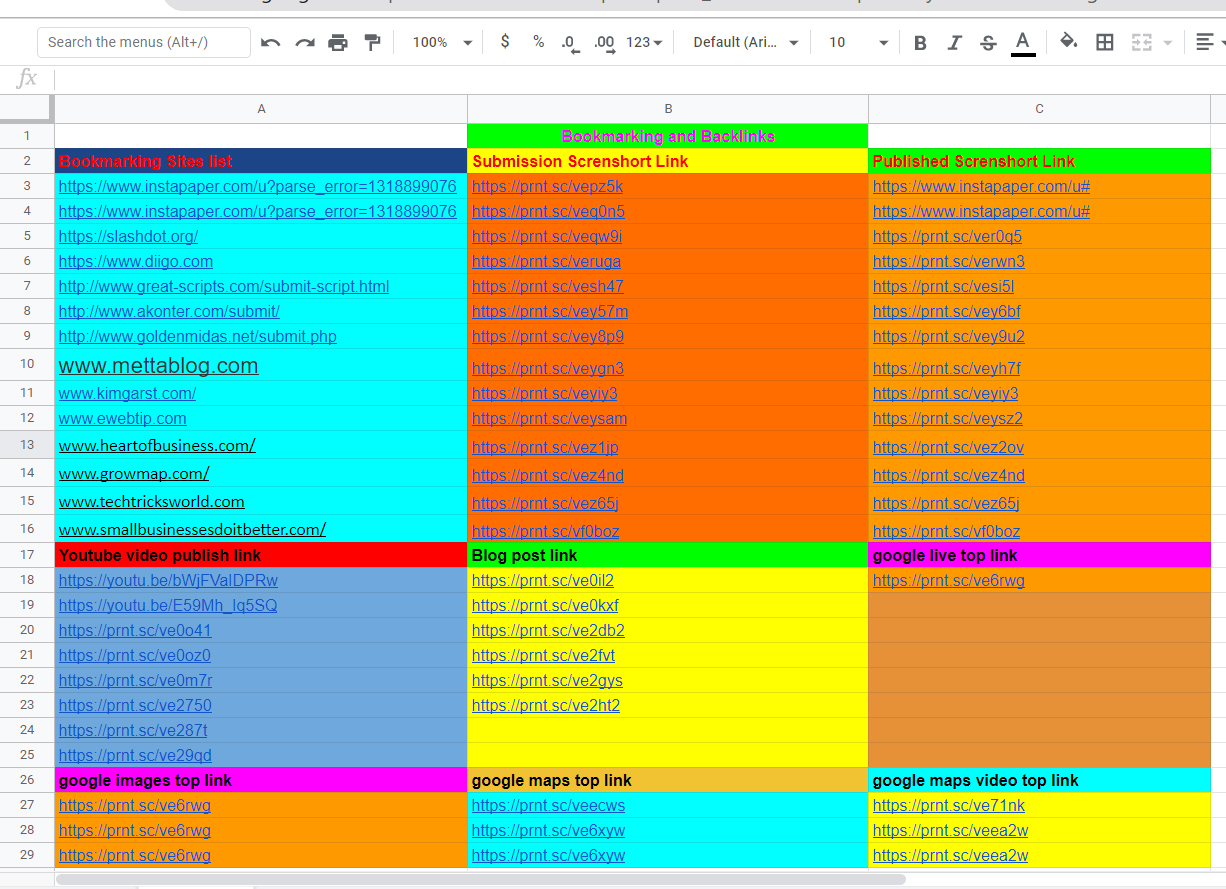Apply percent format icon
The width and height of the screenshot is (1226, 889).
[x=538, y=42]
